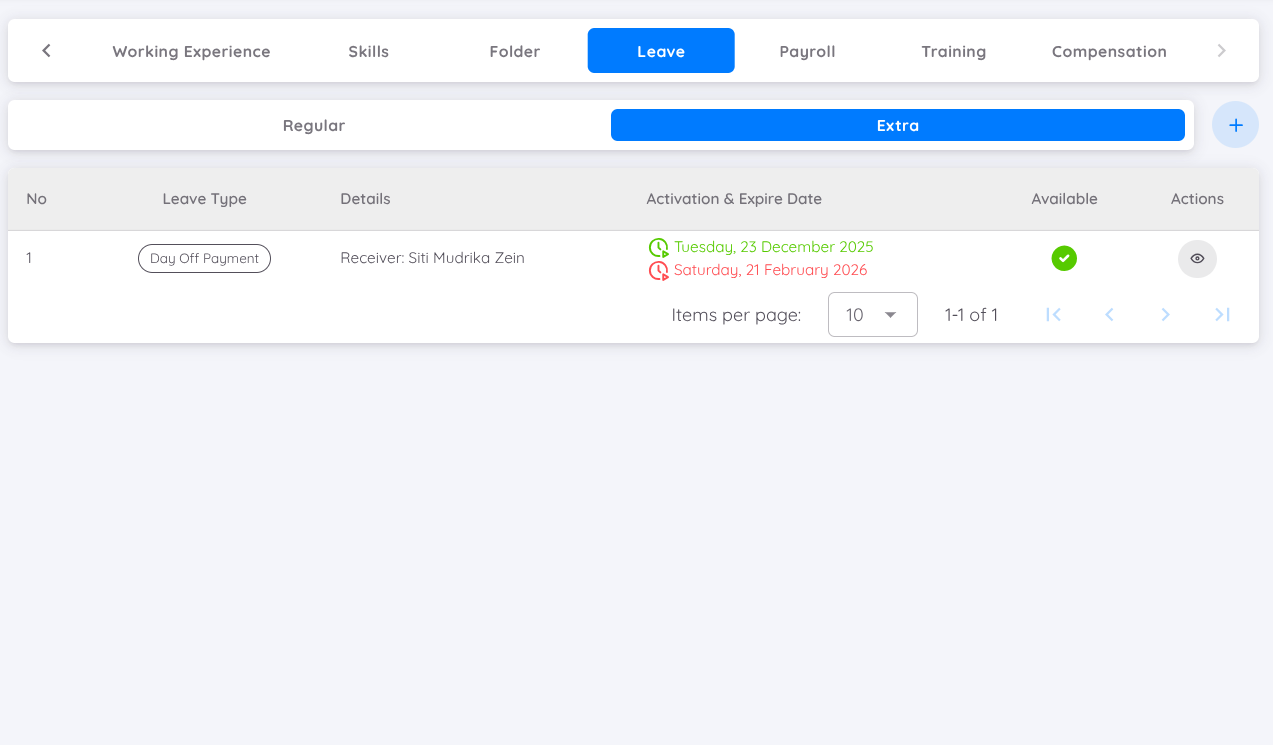Switch to the Training tab
Viewport: 1273px width, 745px height.
click(x=953, y=51)
